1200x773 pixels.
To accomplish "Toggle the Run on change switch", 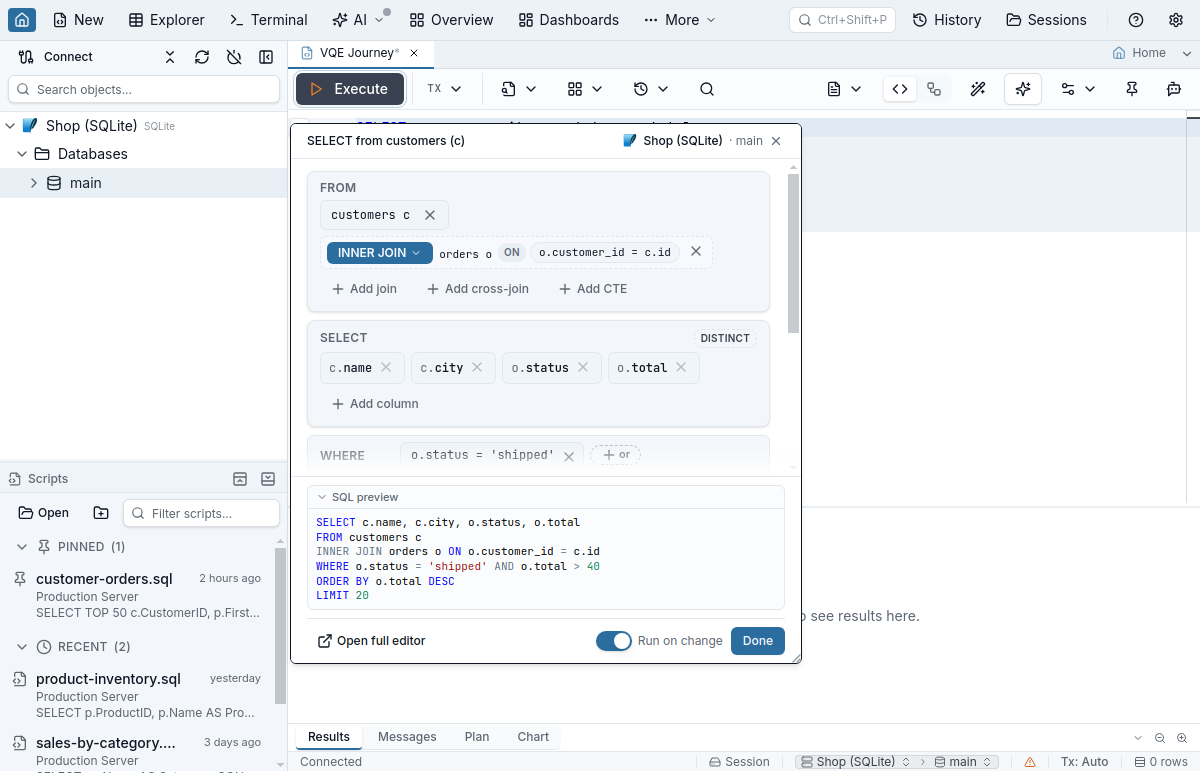I will click(x=614, y=641).
